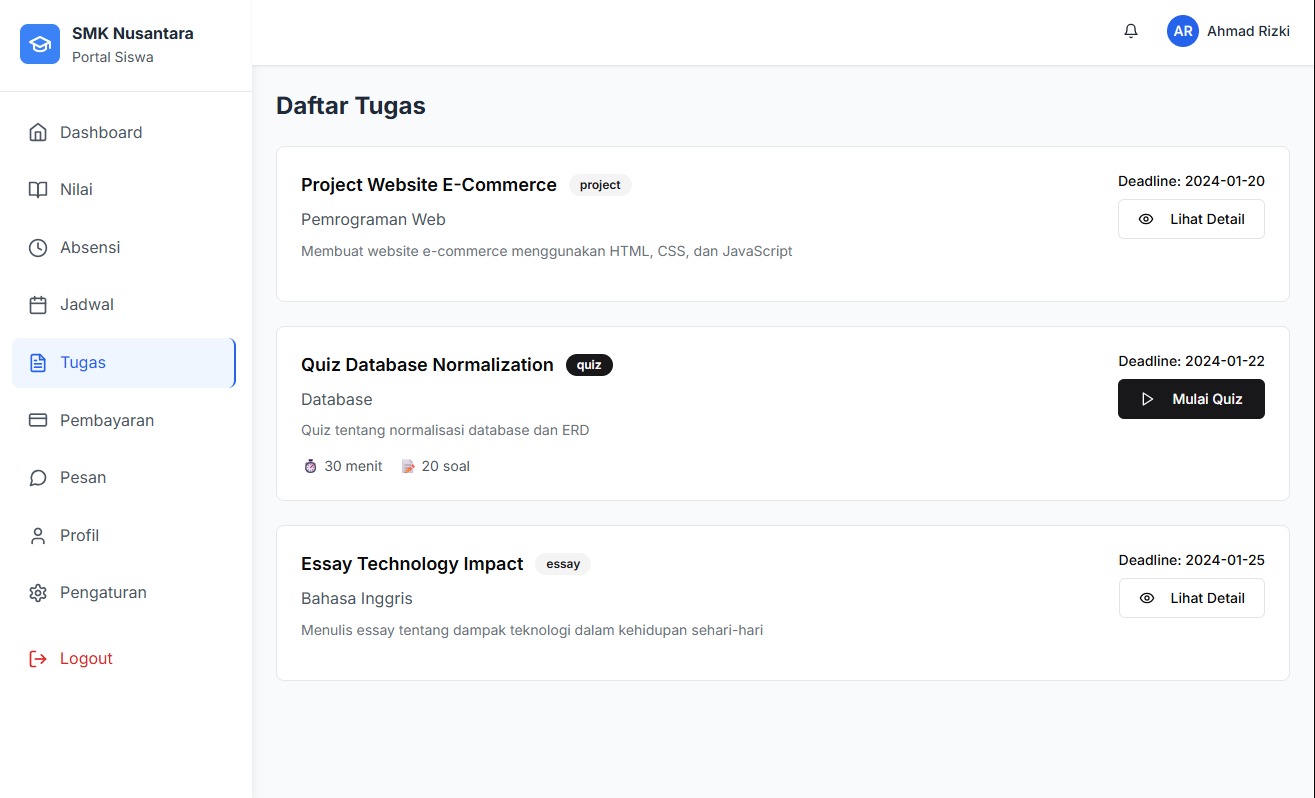Open Lihat Detail for Essay Technology Impact
Screen dimensions: 1315x798
click(x=1190, y=598)
